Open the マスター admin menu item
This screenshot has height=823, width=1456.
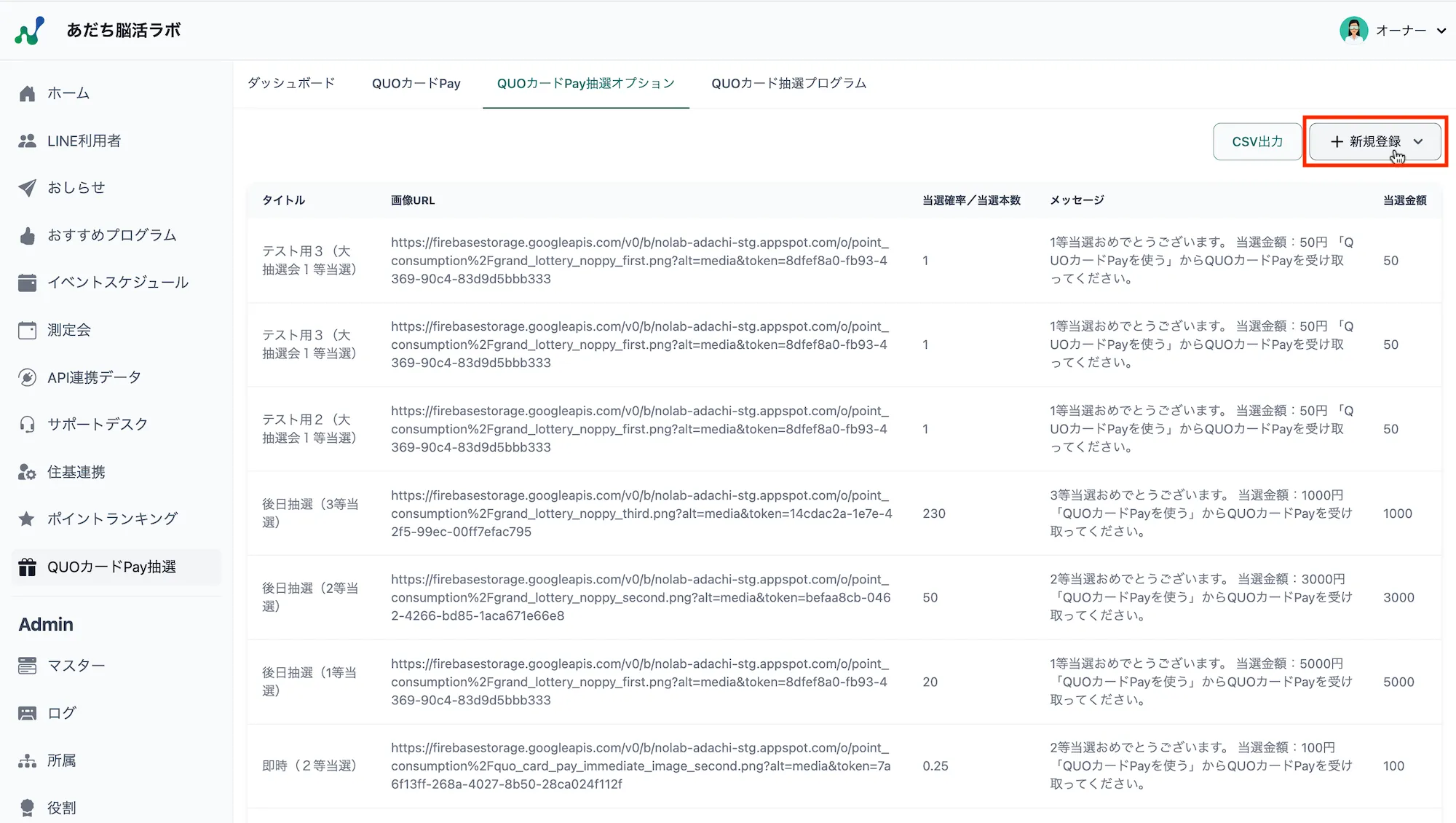[76, 665]
